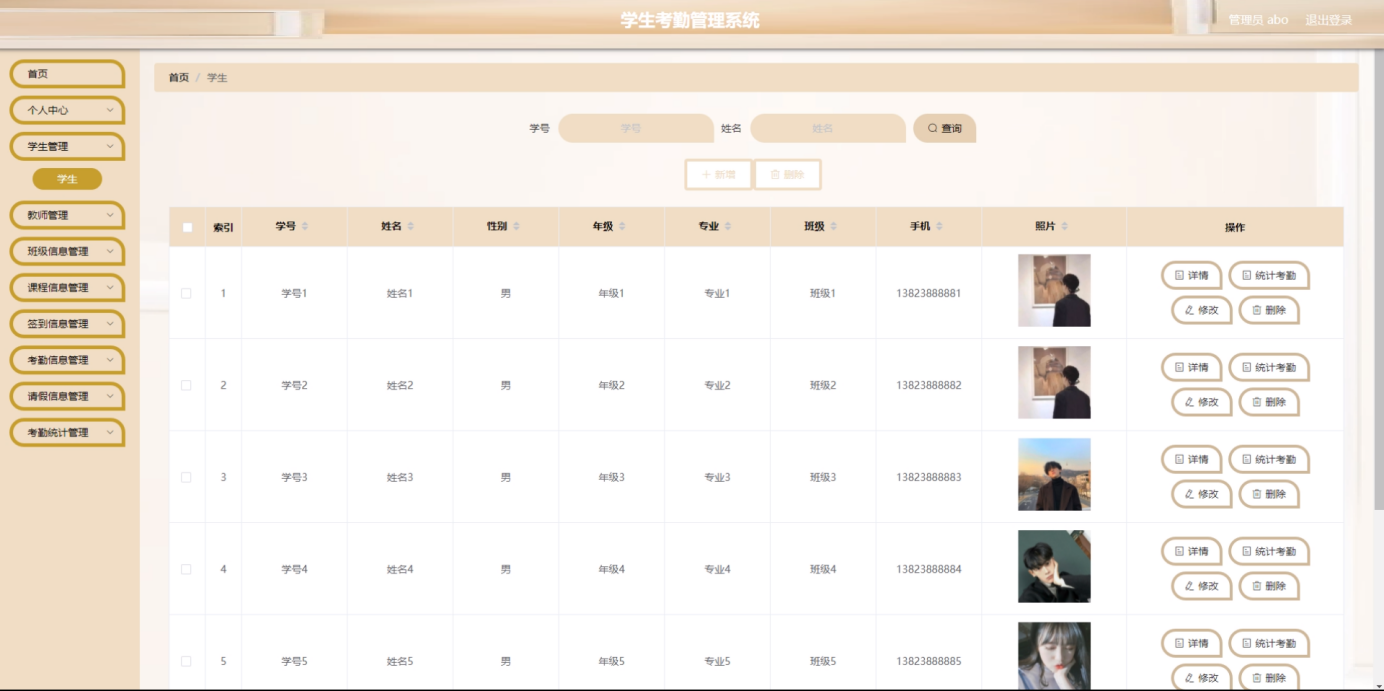1384x691 pixels.
Task: Open 详情 for student 学号2
Action: point(1191,367)
